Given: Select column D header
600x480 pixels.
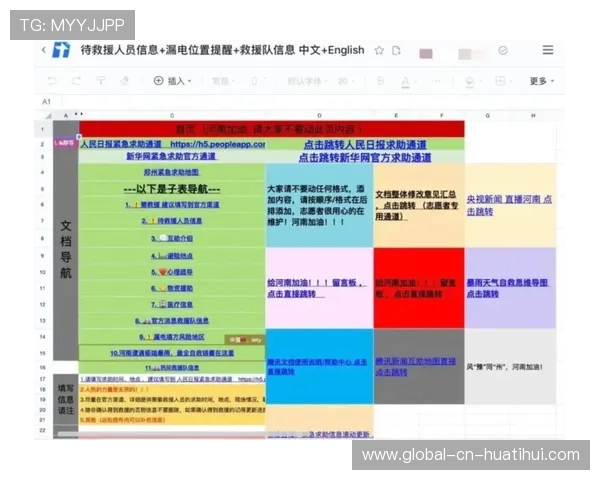Looking at the screenshot, I should point(319,116).
